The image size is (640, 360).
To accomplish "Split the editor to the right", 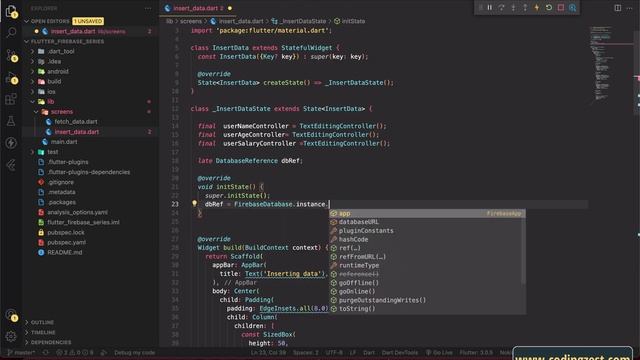I will pyautogui.click(x=618, y=8).
